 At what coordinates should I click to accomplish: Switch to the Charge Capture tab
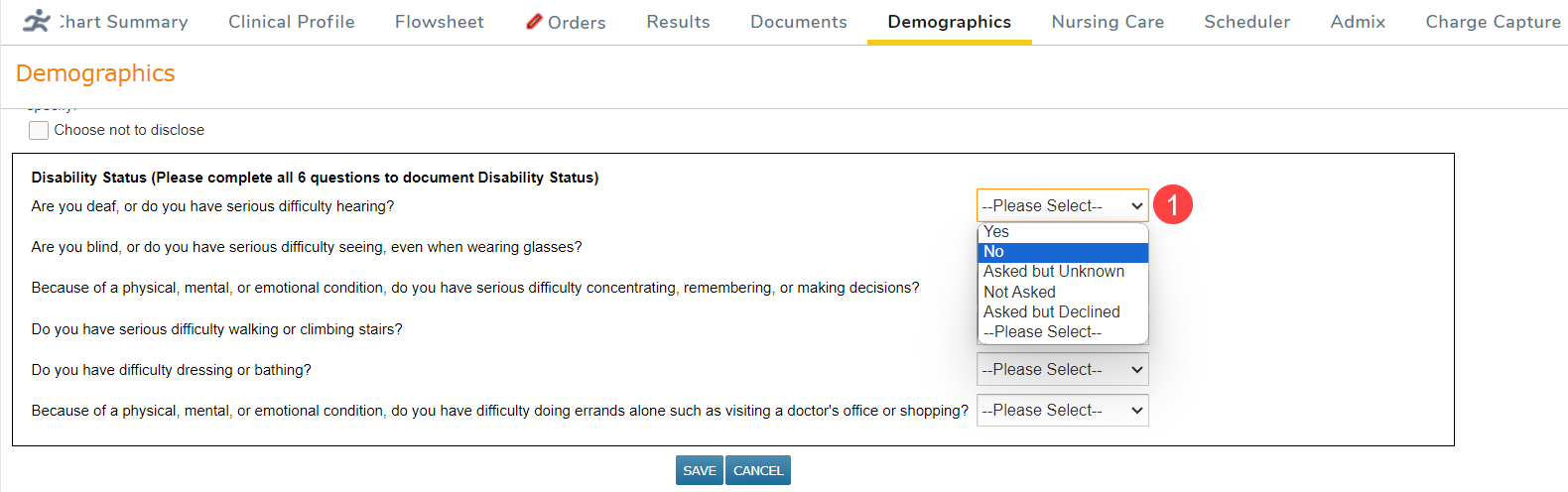(x=1493, y=22)
